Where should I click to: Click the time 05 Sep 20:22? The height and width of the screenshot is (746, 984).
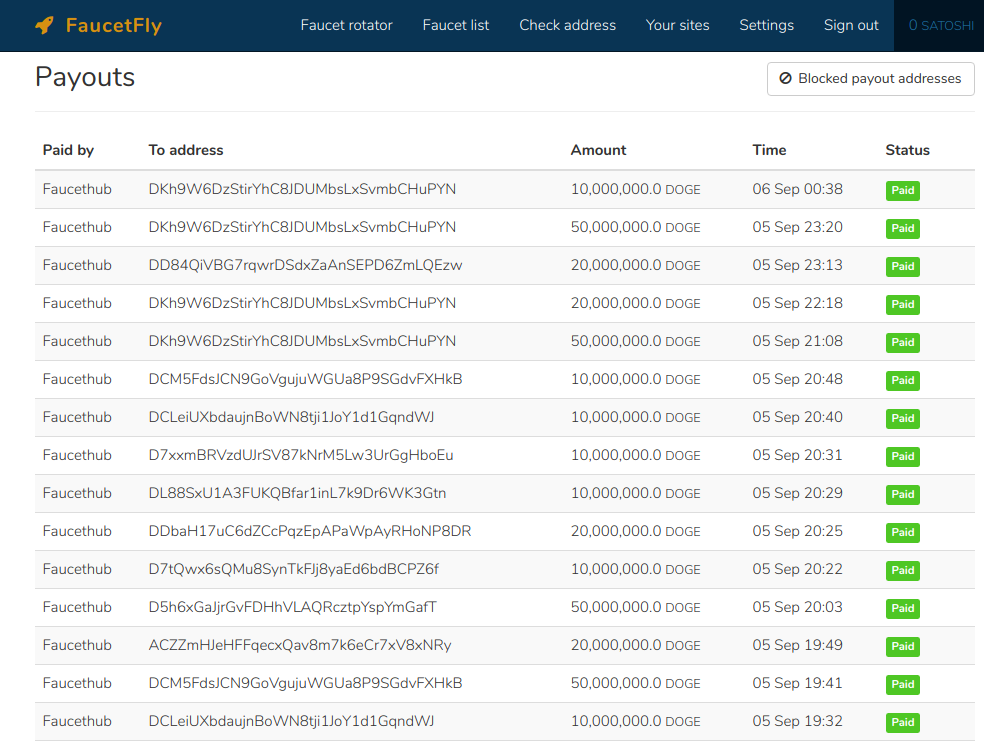click(x=798, y=569)
